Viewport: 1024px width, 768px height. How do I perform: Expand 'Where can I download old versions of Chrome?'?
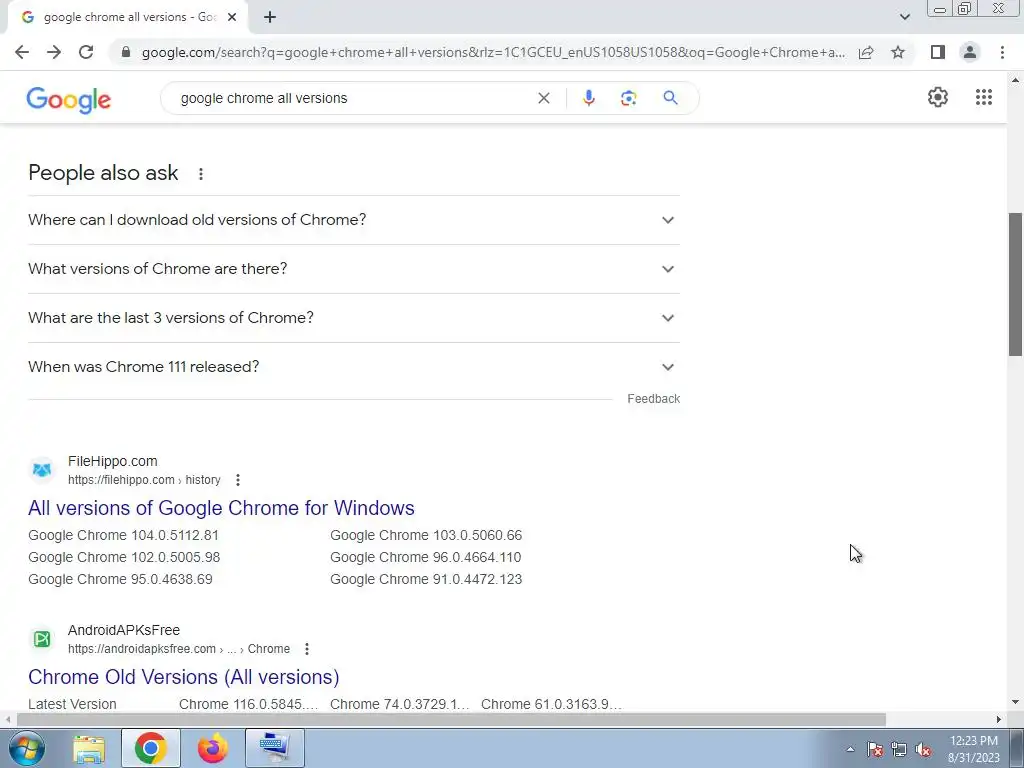tap(353, 220)
